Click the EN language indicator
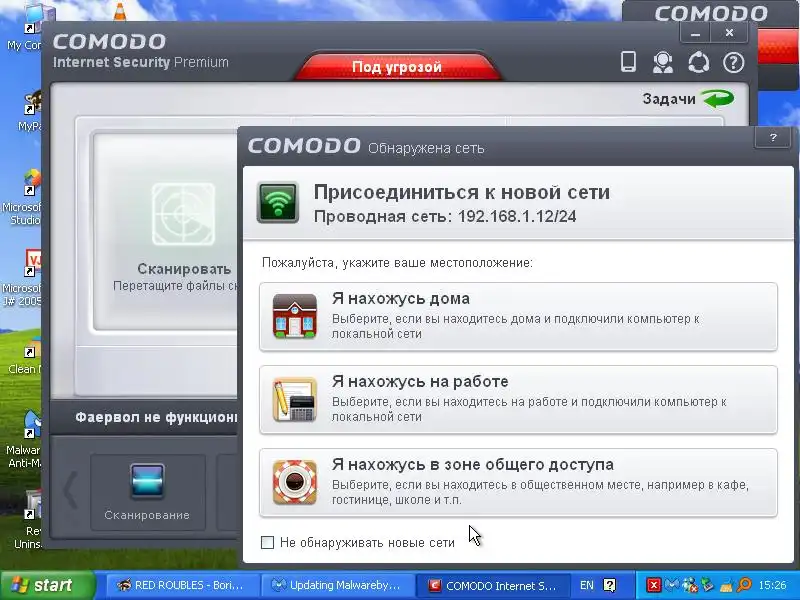Screen dimensions: 800x600 pyautogui.click(x=587, y=585)
